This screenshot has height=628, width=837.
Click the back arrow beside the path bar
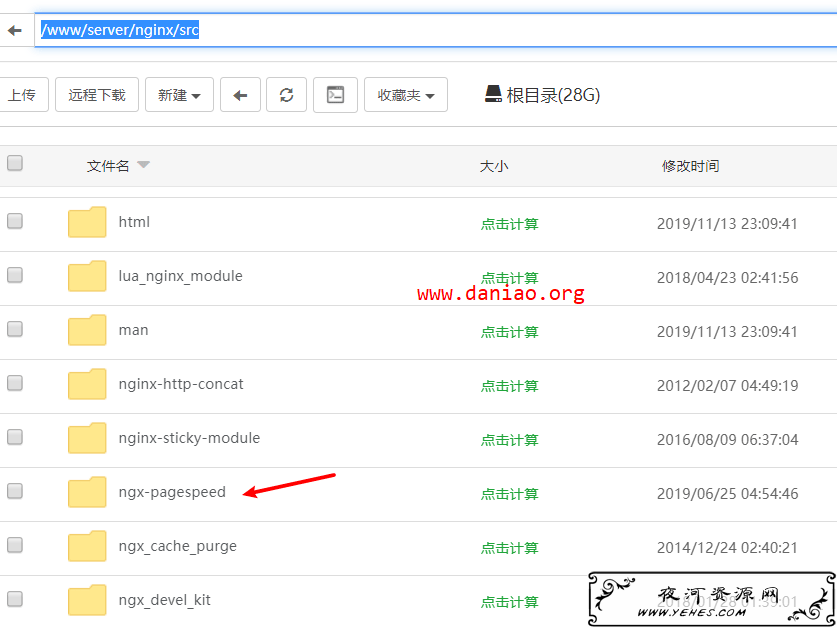pyautogui.click(x=14, y=30)
